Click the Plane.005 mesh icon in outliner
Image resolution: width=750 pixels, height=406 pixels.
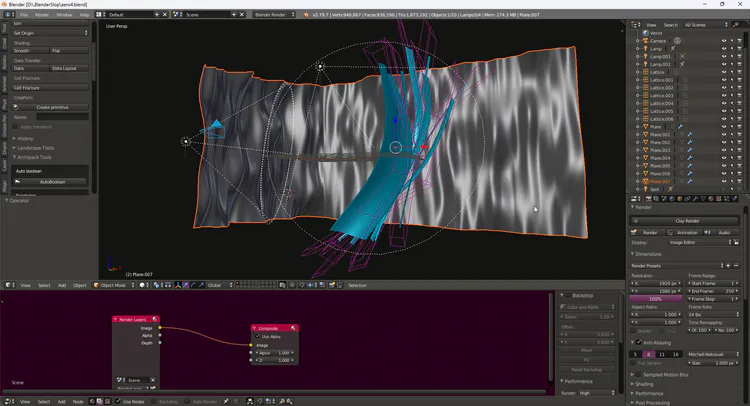click(x=645, y=165)
